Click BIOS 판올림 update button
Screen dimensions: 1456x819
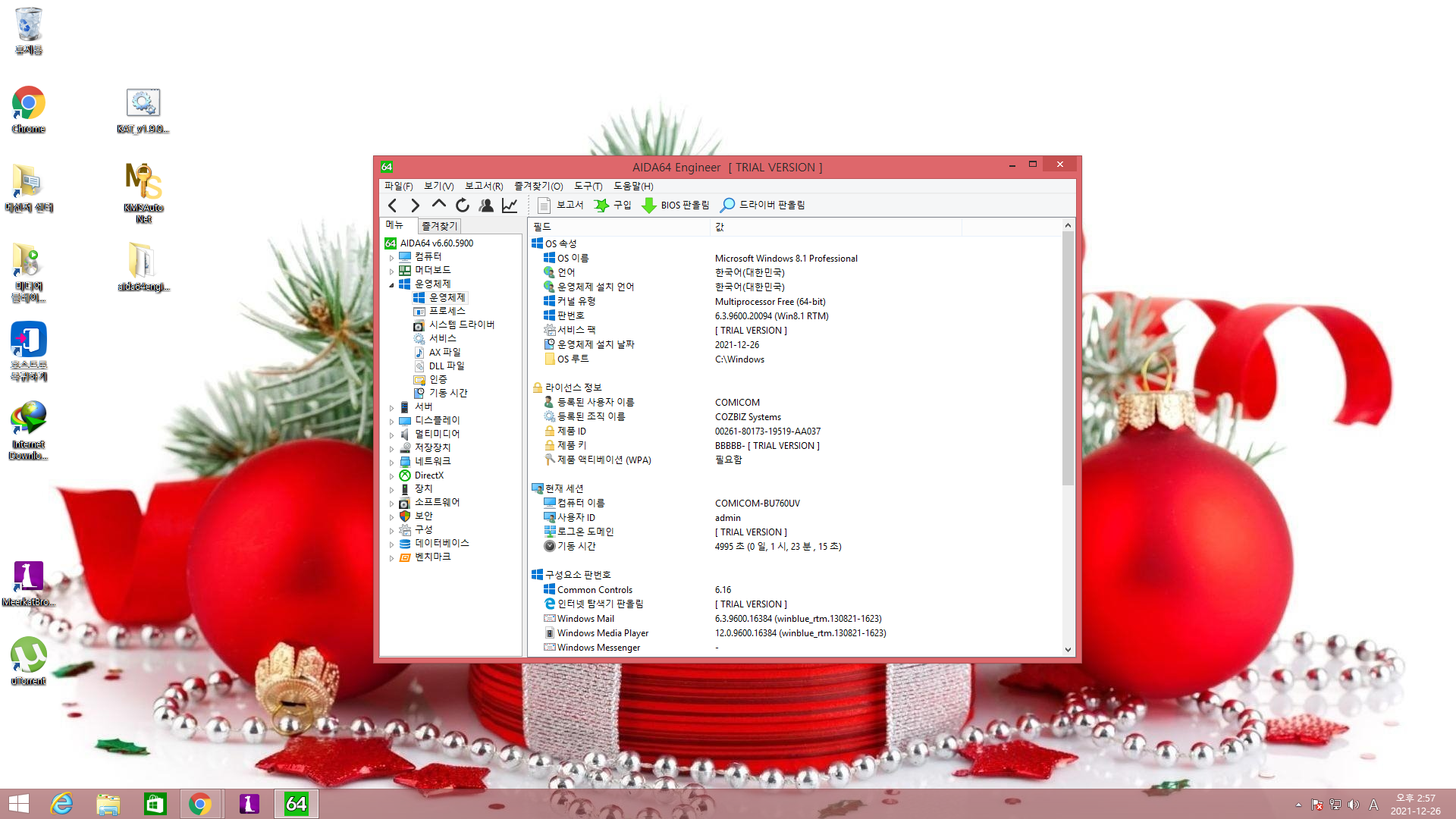click(x=676, y=205)
